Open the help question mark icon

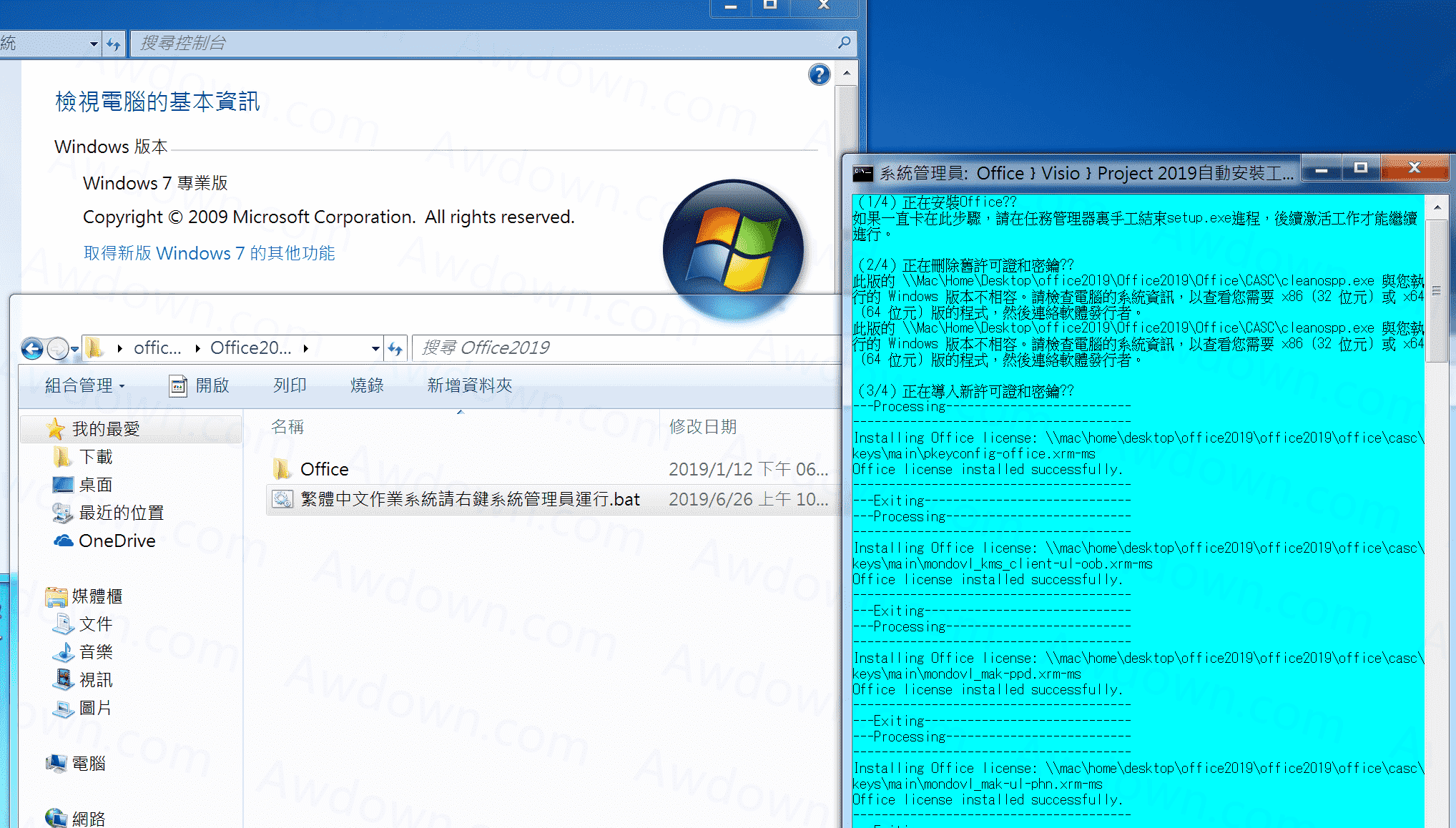point(820,74)
